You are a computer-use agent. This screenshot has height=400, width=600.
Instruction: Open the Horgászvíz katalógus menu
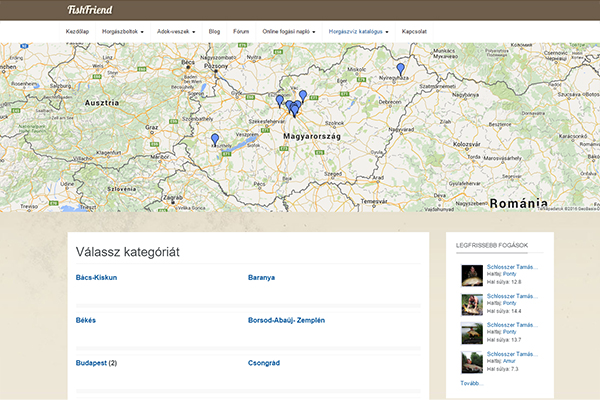360,31
